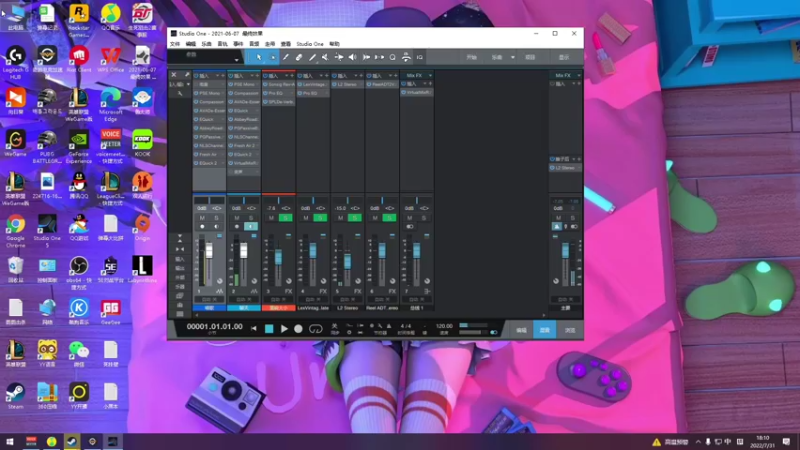The width and height of the screenshot is (800, 450).
Task: Open channel 3 FX icon
Action: [288, 291]
